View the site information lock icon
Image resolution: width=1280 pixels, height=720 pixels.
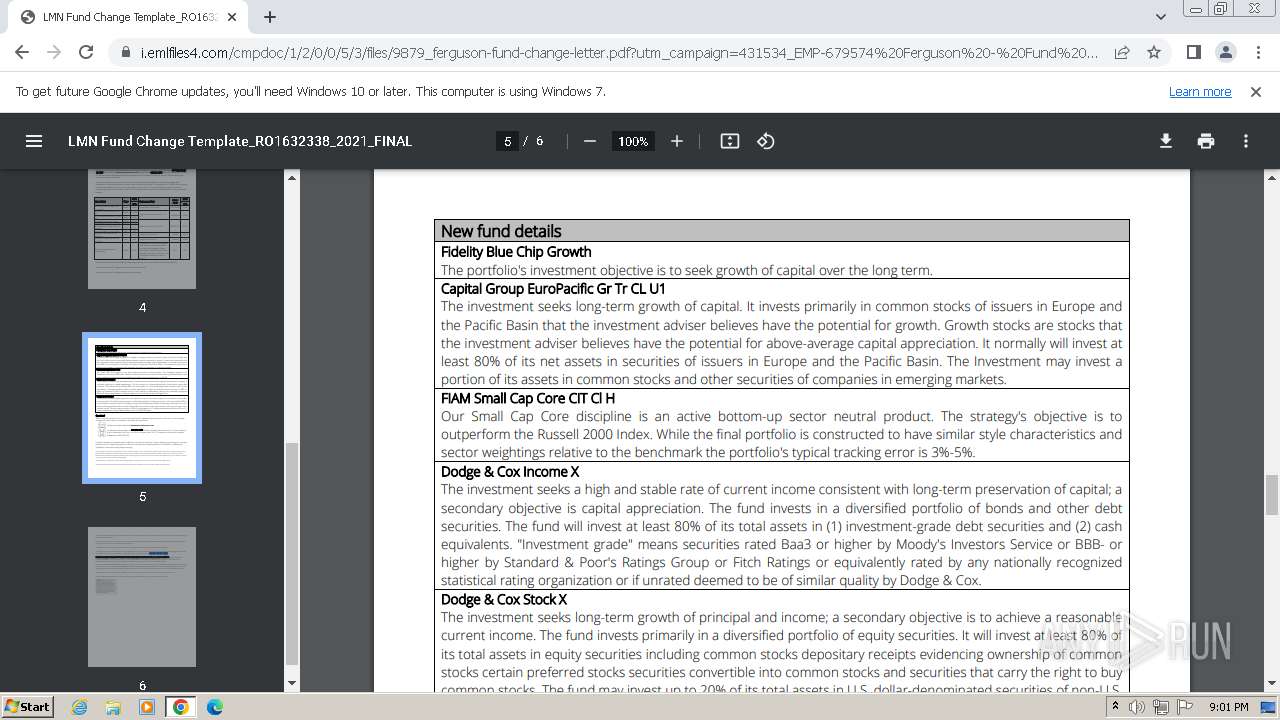(x=126, y=52)
